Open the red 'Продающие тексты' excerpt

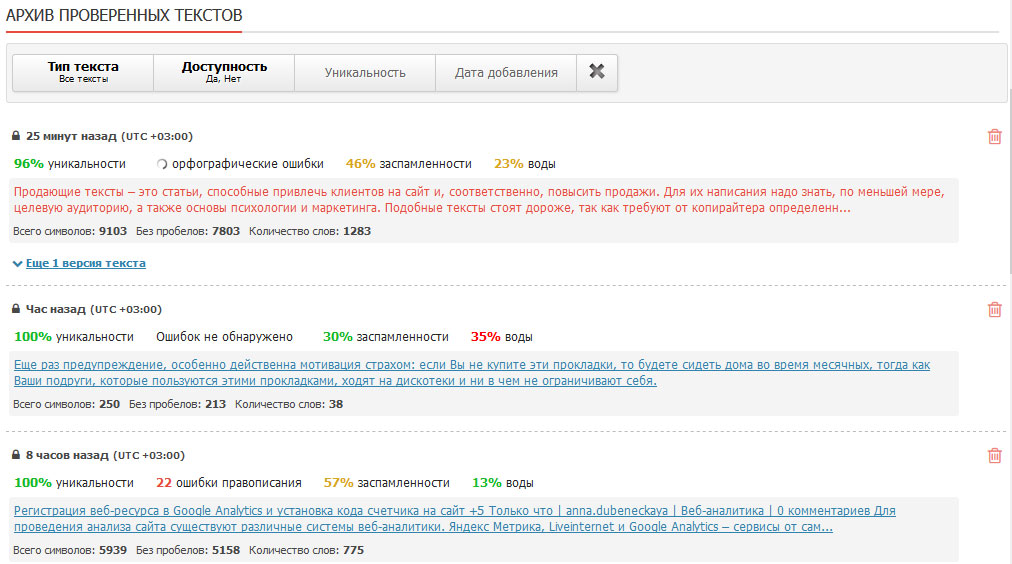pyautogui.click(x=479, y=200)
